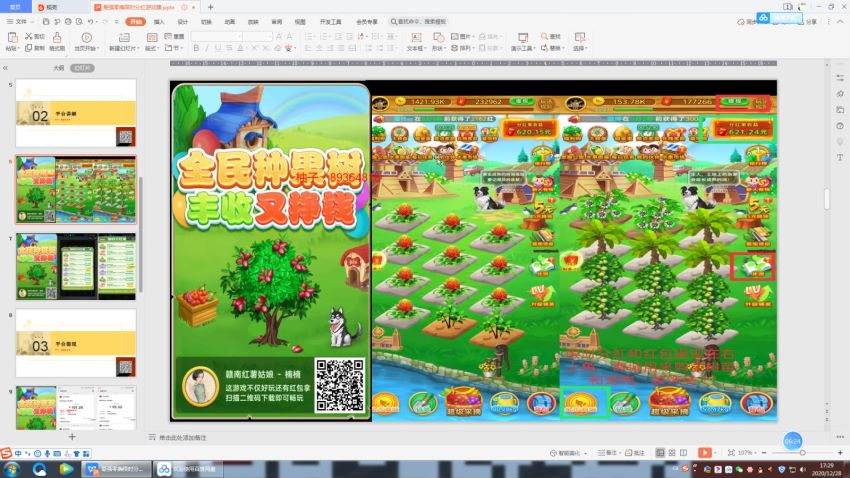Open the Developer Tools ribbon tab

coord(331,22)
